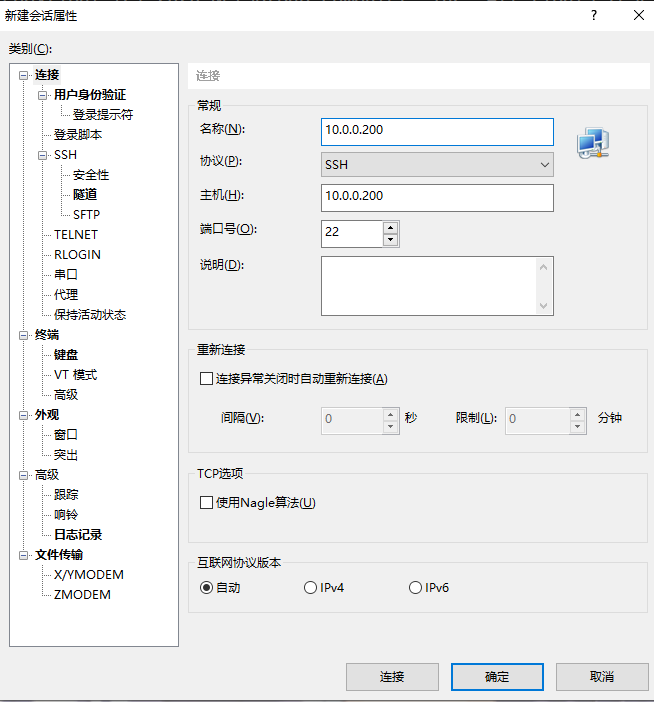This screenshot has height=702, width=654.
Task: Collapse the SSH tree node
Action: (43, 155)
